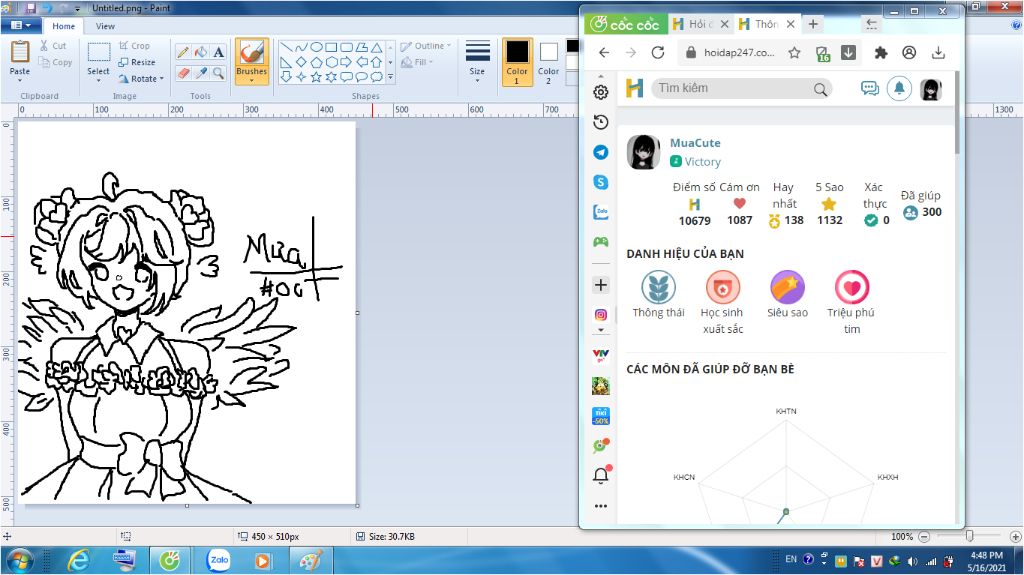
Task: Open Zalo from the taskbar
Action: pyautogui.click(x=219, y=561)
